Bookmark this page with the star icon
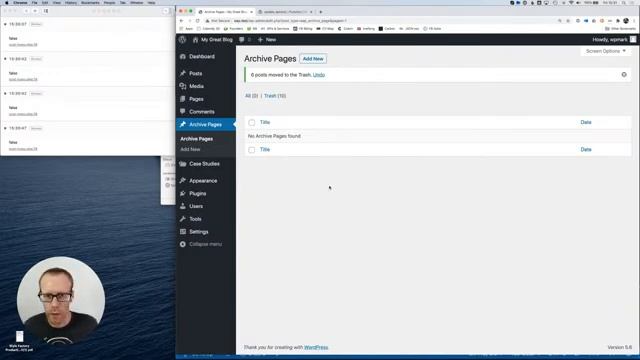The height and width of the screenshot is (360, 640). click(x=568, y=20)
